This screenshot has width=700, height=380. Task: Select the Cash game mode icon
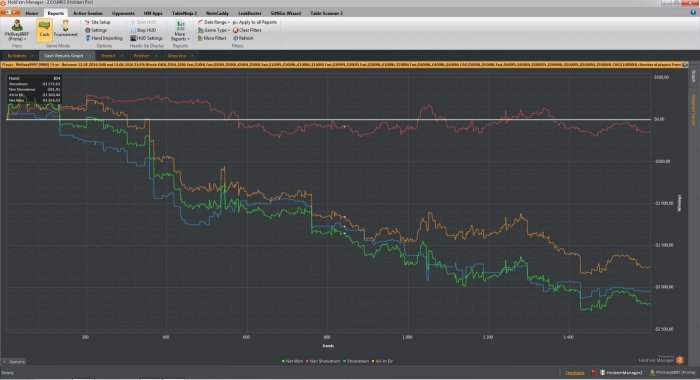44,29
